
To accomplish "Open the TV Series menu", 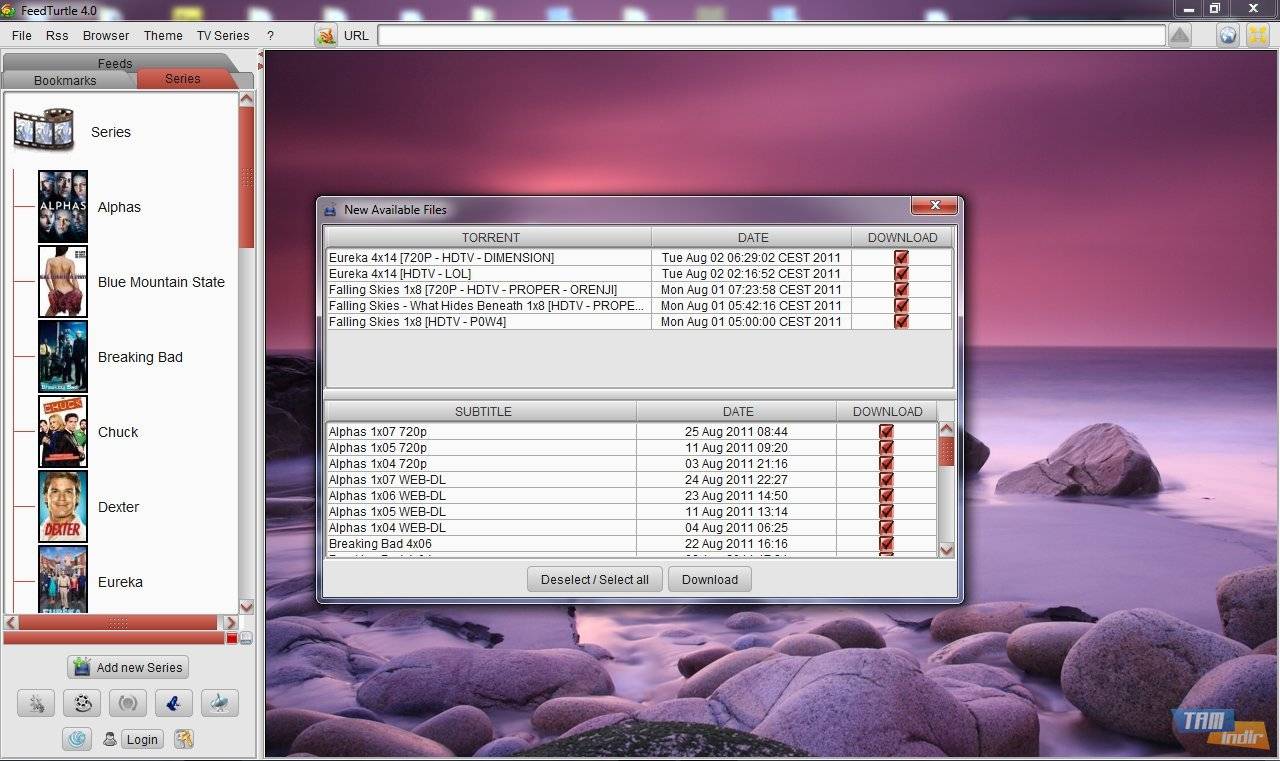I will pos(222,35).
